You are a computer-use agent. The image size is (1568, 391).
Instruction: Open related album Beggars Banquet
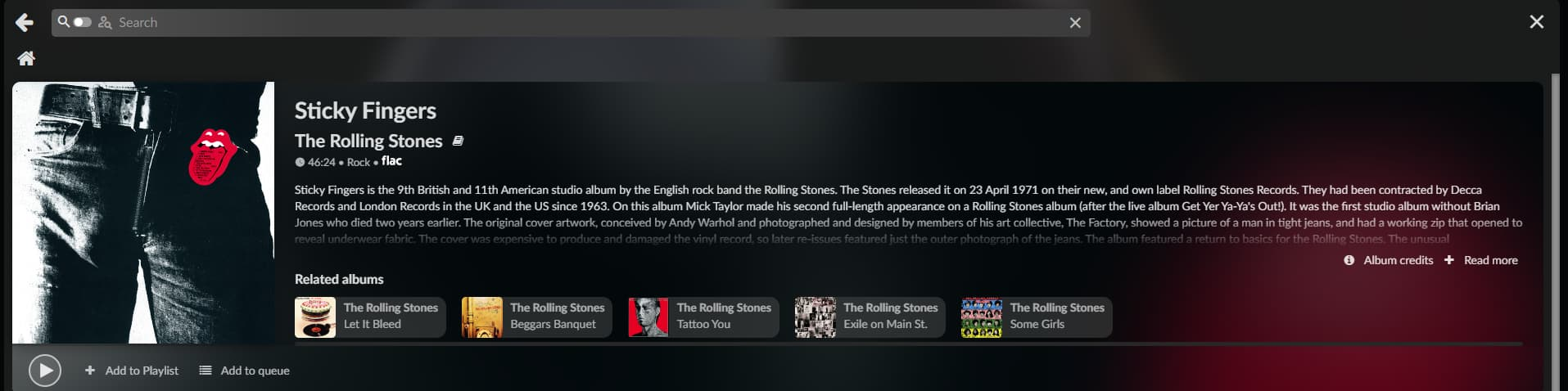[537, 317]
